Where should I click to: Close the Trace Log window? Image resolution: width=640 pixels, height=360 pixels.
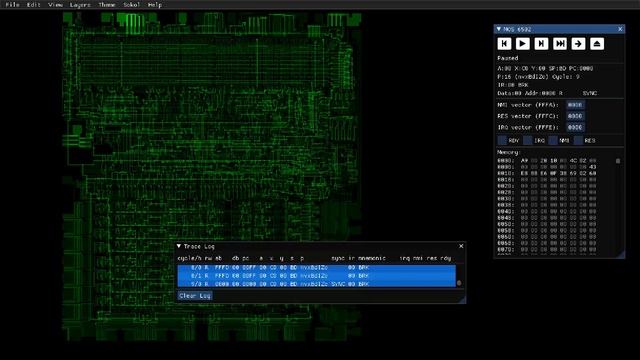tap(461, 246)
